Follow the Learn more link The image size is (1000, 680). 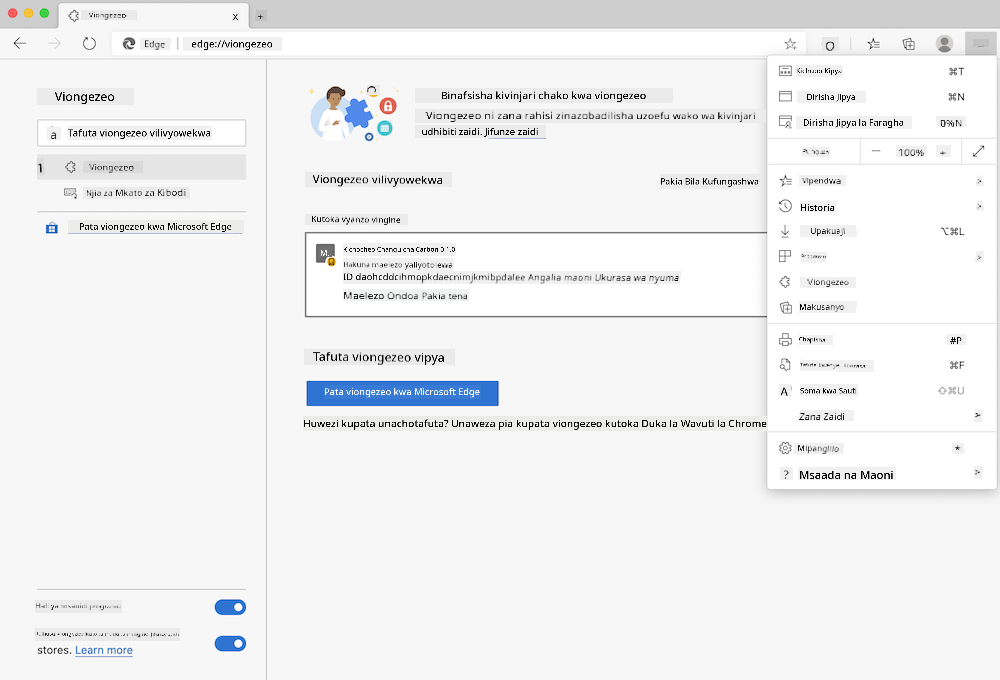(103, 650)
